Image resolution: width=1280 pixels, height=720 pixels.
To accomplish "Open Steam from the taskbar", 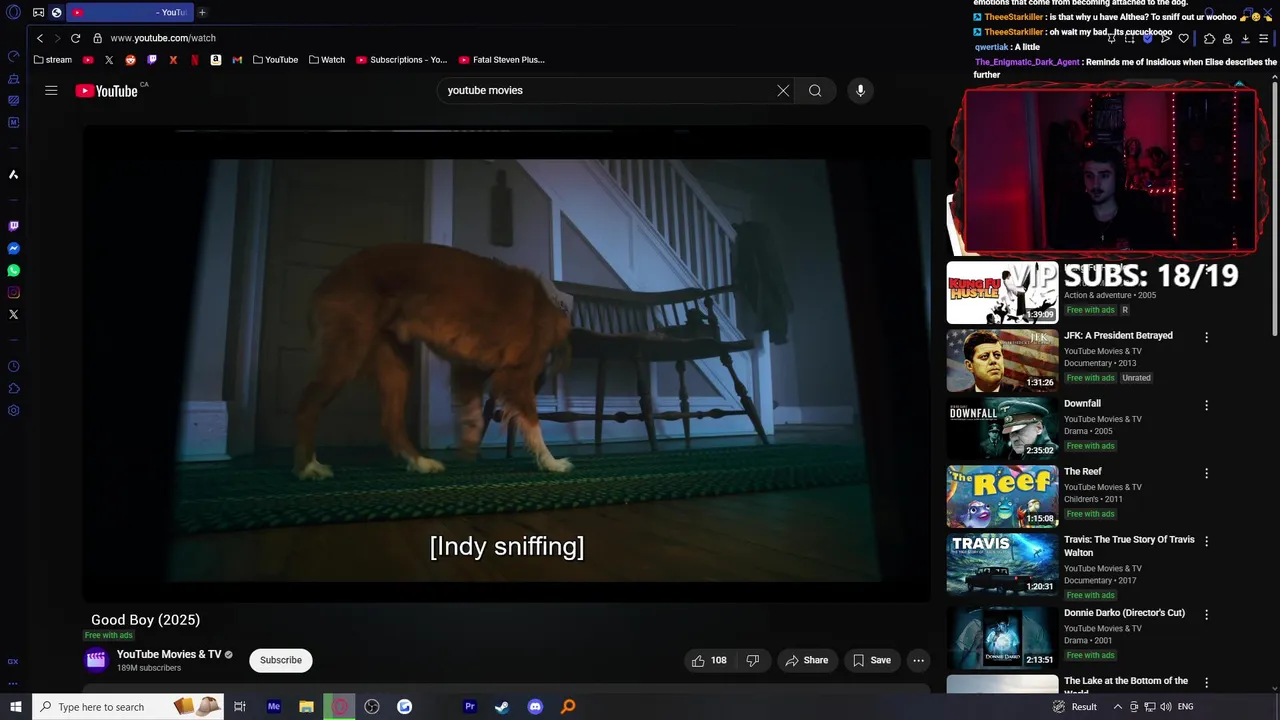I will [502, 707].
